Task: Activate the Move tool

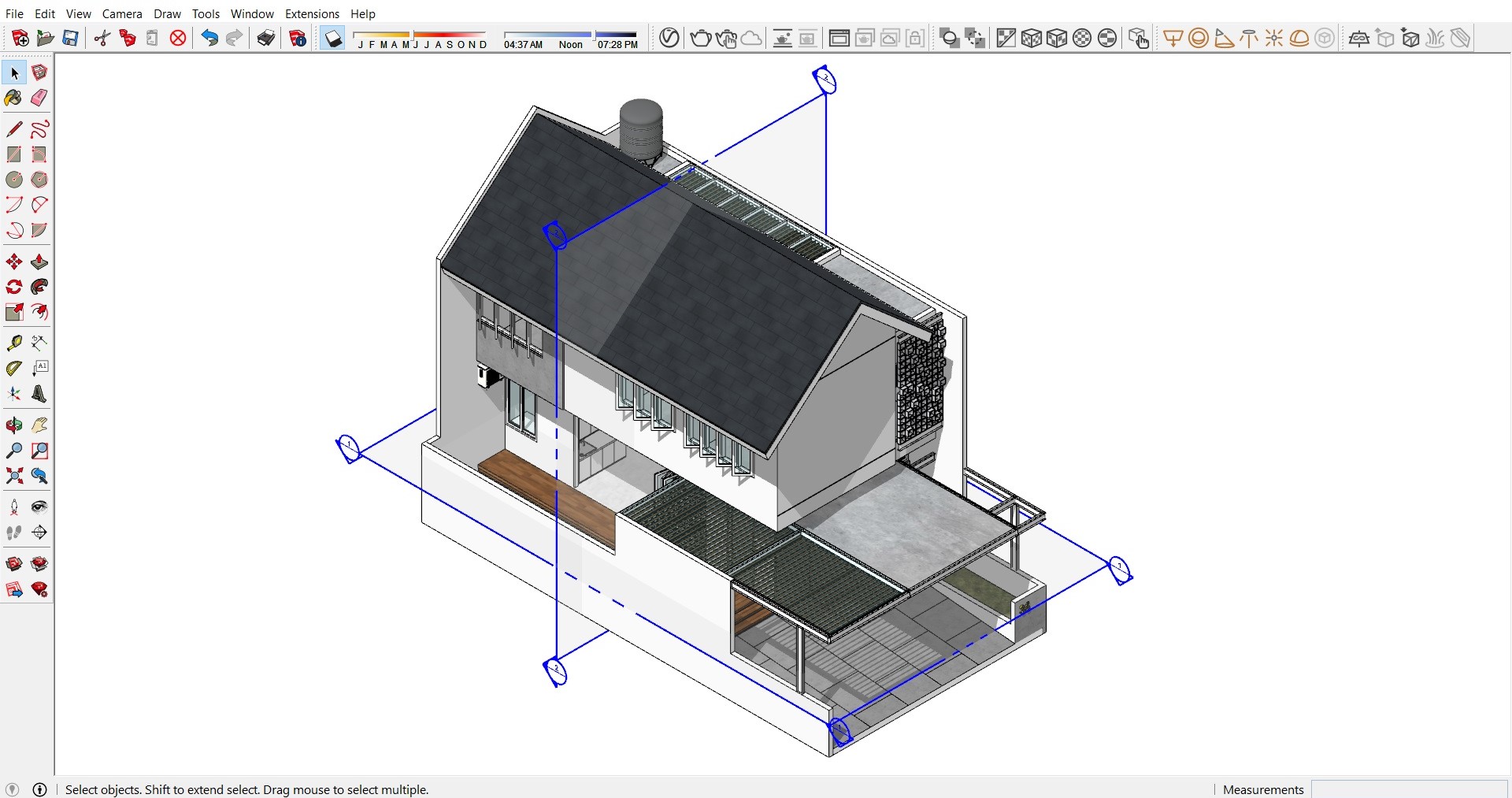Action: (x=13, y=262)
